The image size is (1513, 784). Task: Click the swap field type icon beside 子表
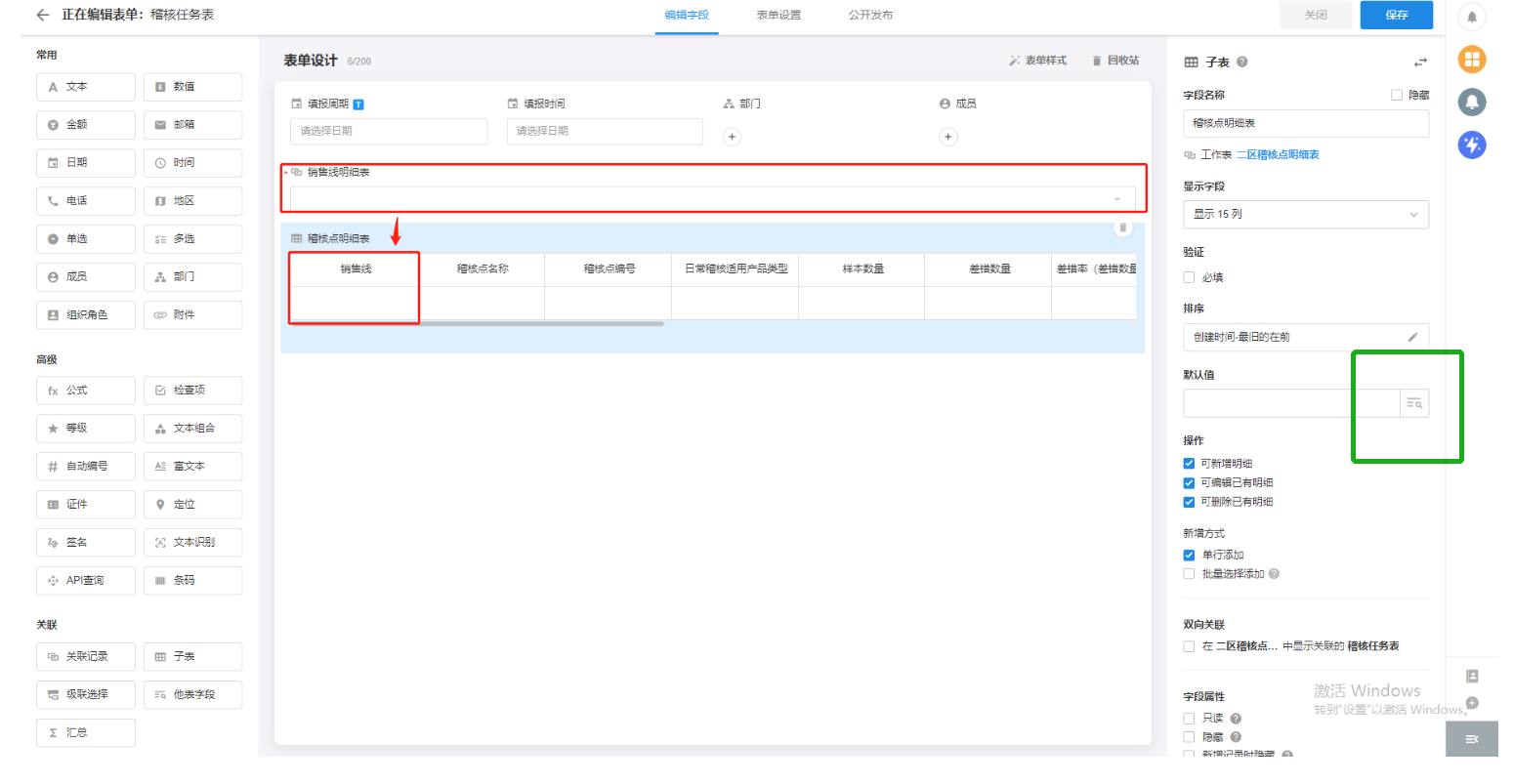point(1419,62)
